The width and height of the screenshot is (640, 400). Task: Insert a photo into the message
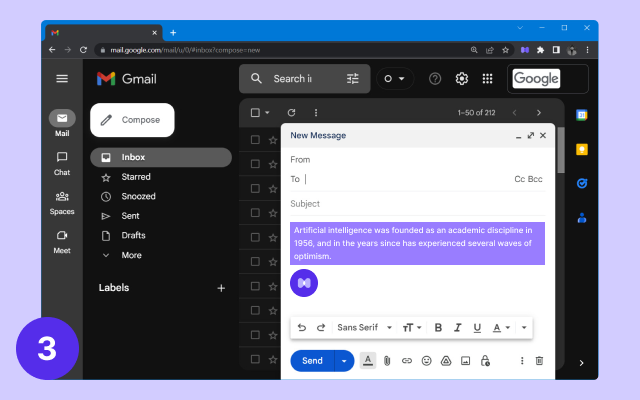(x=465, y=361)
